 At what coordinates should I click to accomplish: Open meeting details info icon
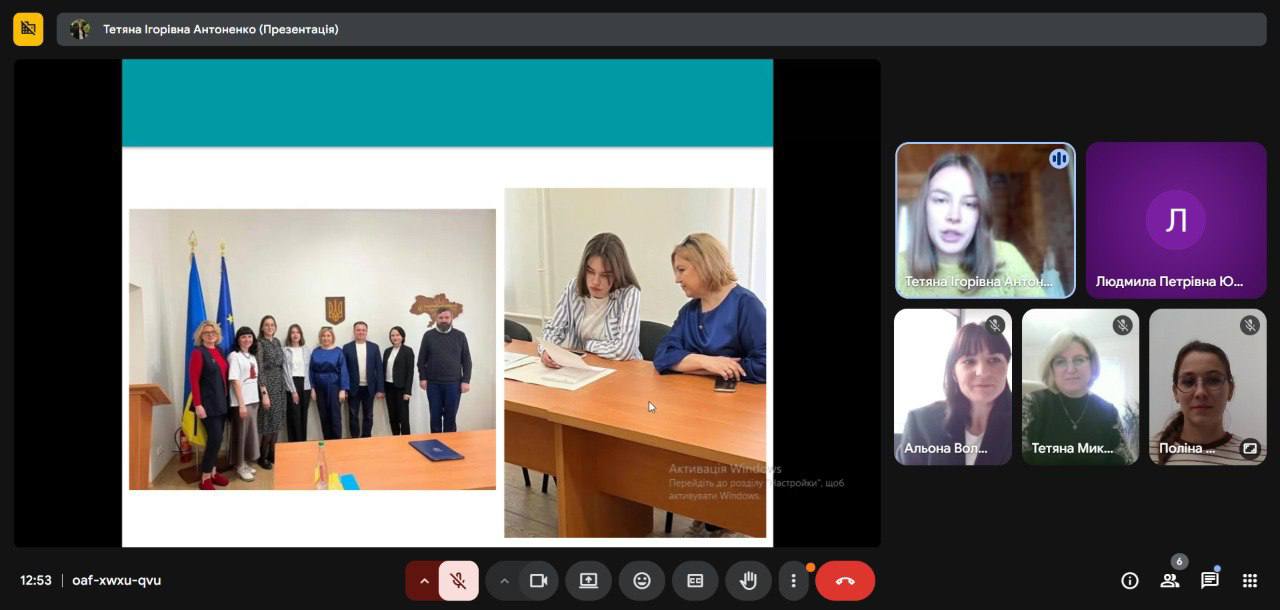click(1130, 581)
